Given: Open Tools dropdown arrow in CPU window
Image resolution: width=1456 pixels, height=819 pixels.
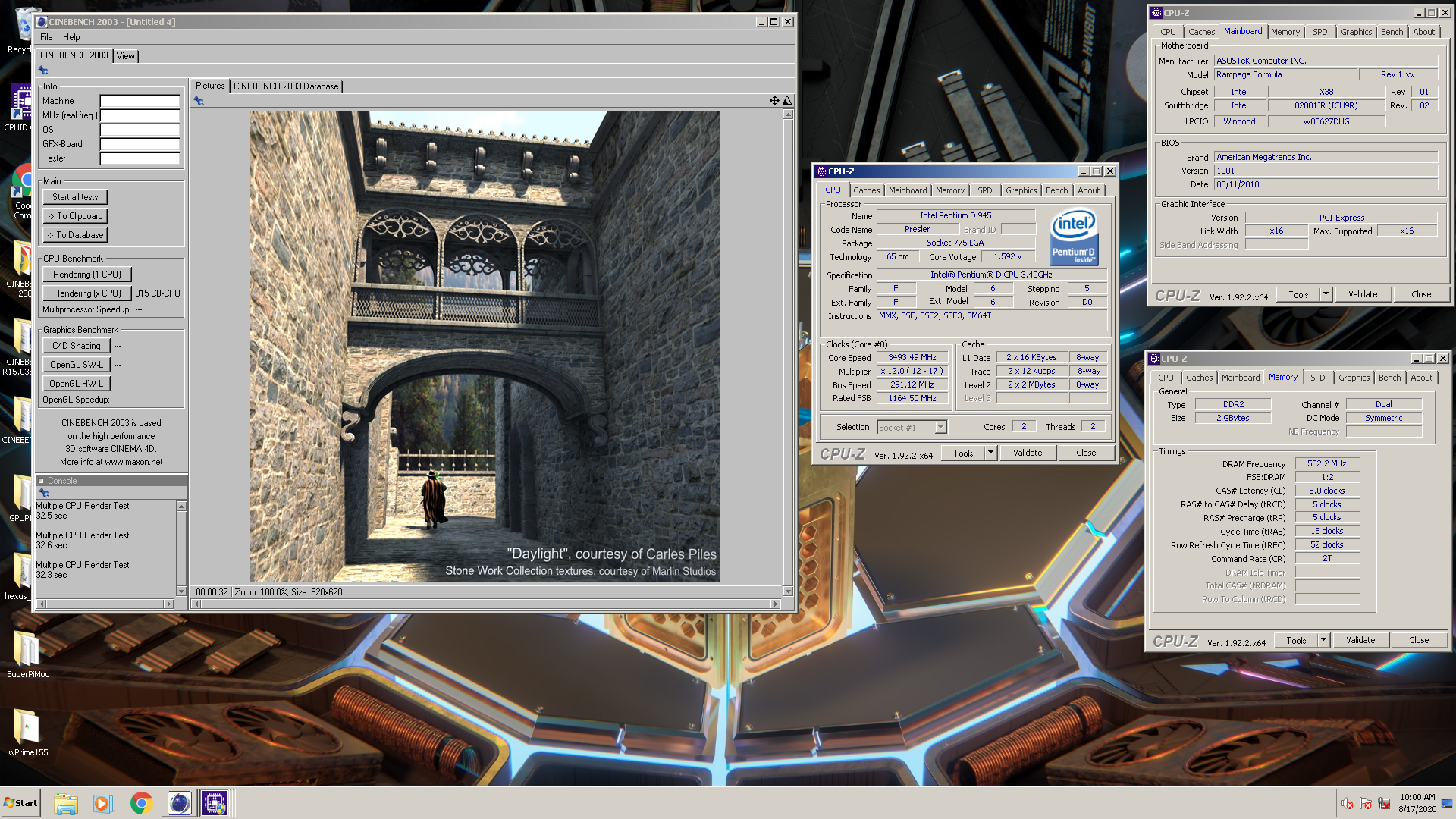Looking at the screenshot, I should (990, 453).
